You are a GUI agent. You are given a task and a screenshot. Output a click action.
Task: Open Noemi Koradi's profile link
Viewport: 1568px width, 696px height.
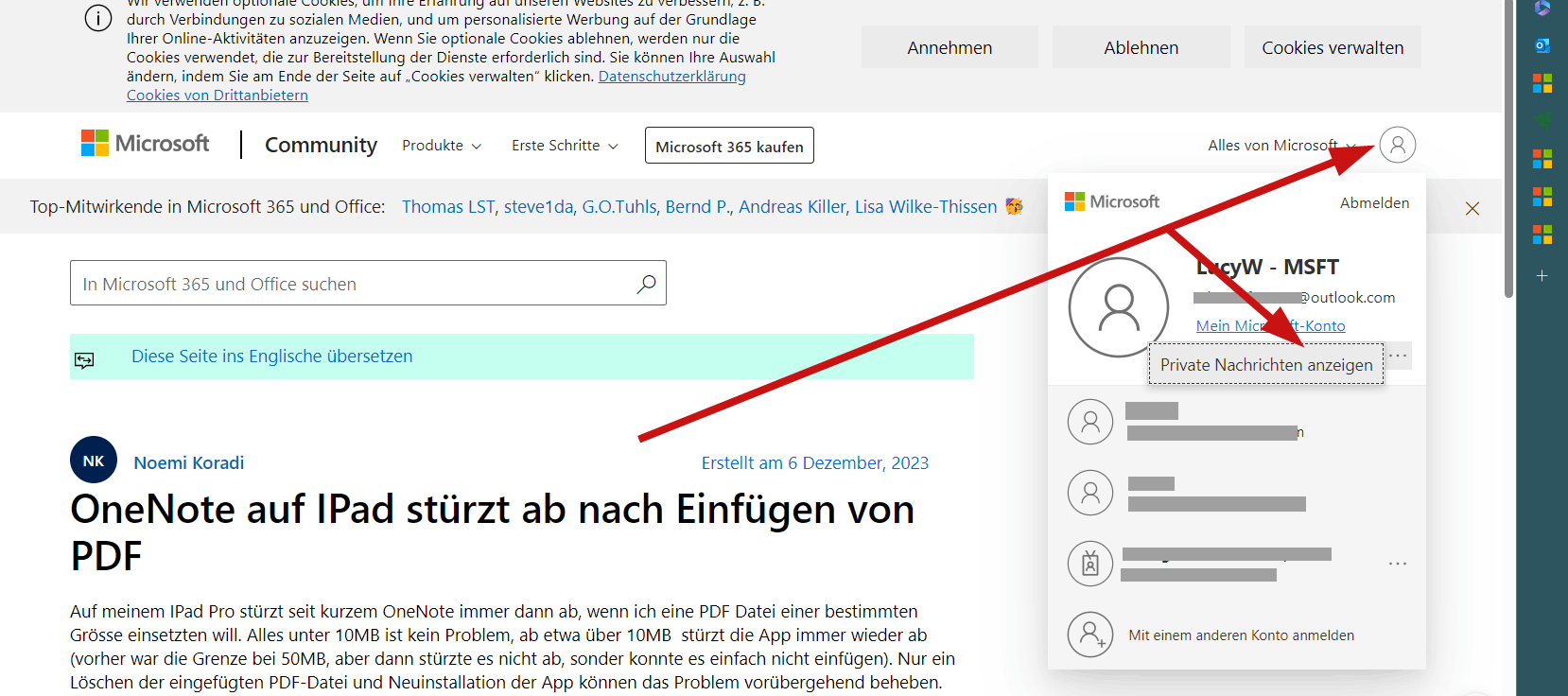pyautogui.click(x=189, y=462)
